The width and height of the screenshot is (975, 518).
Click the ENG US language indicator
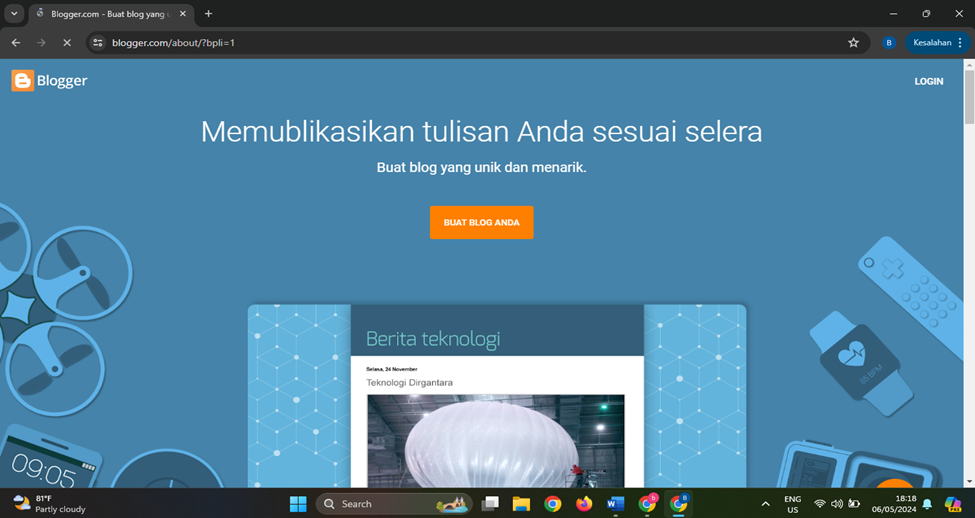pos(792,504)
